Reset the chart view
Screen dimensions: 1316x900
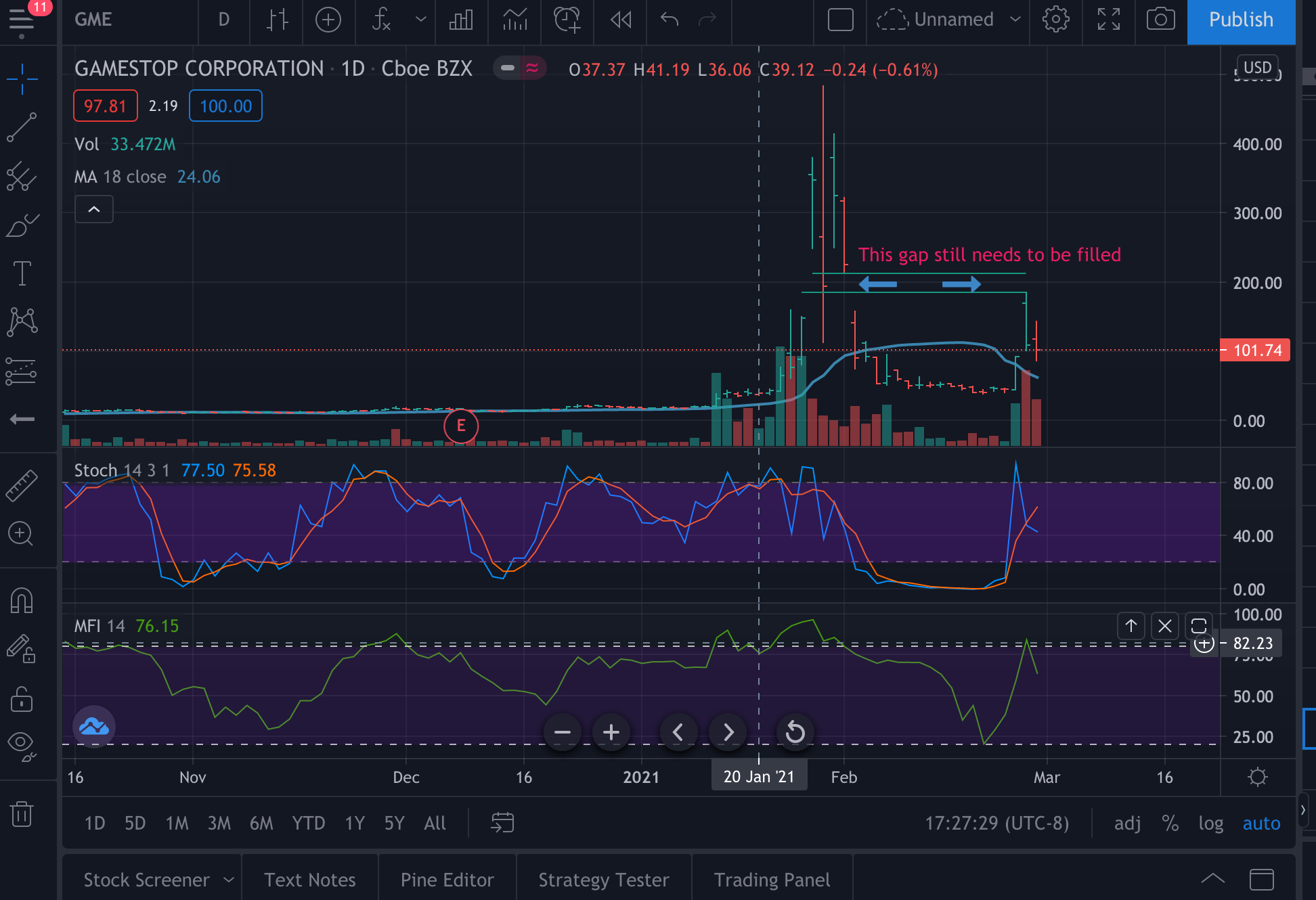click(795, 732)
